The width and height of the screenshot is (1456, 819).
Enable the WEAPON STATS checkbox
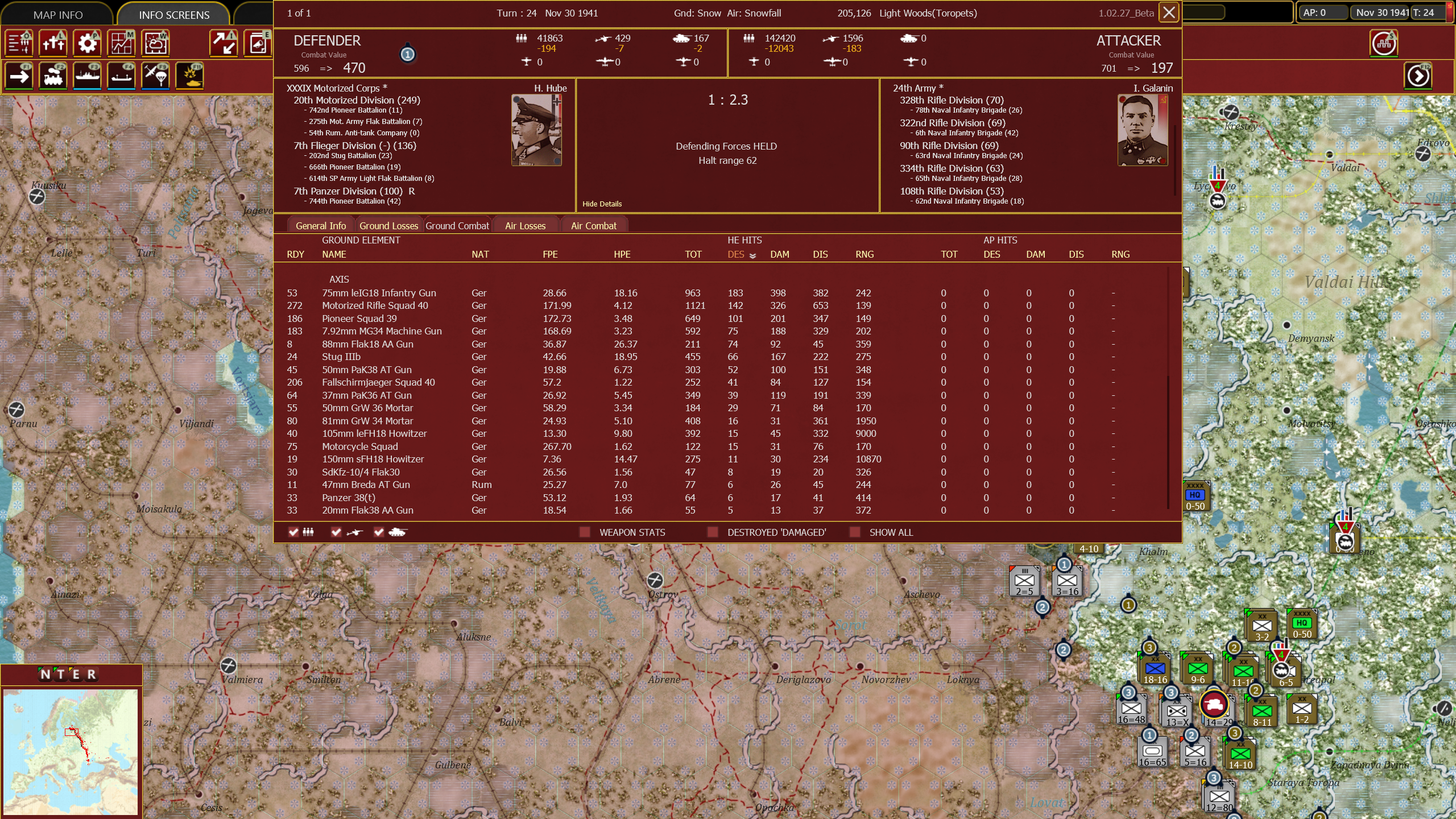(585, 532)
